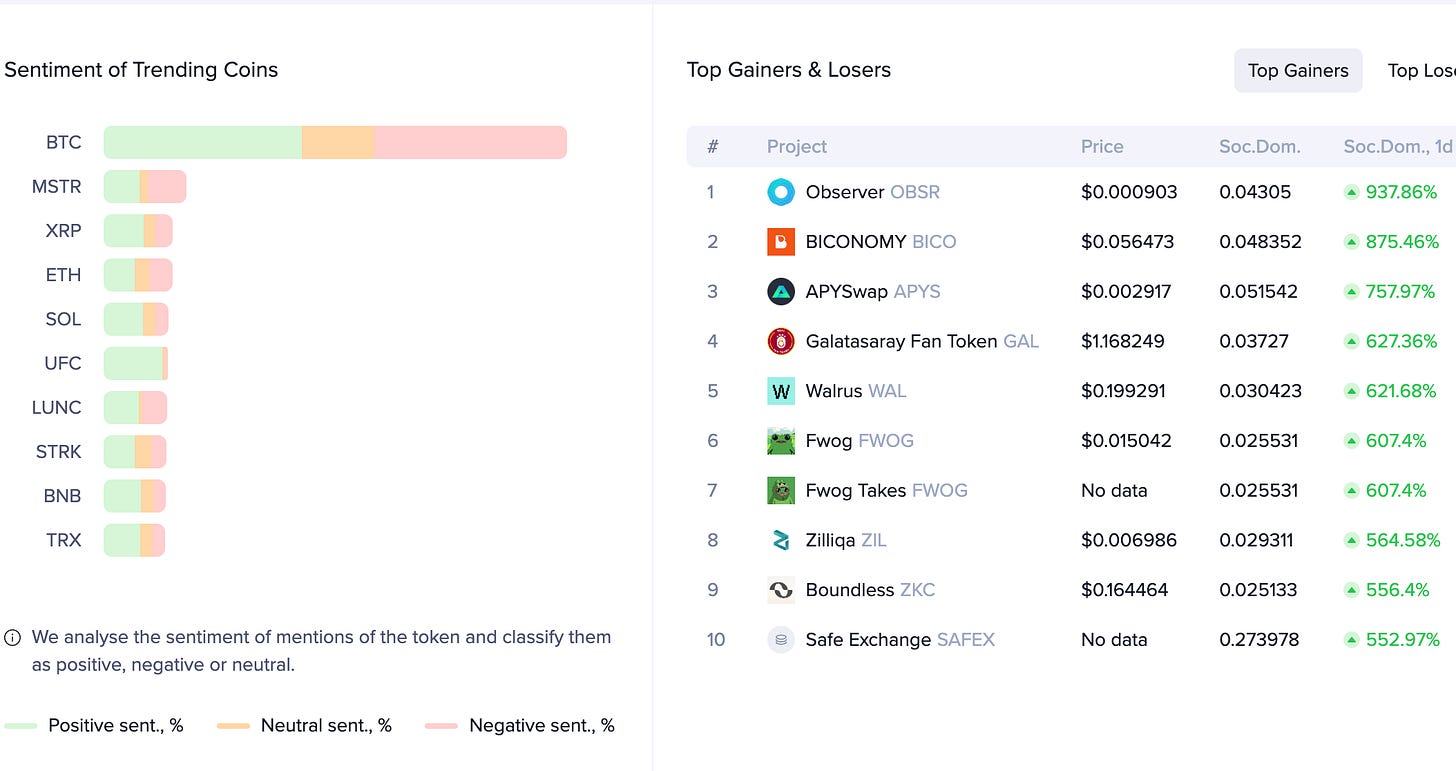This screenshot has width=1456, height=771.
Task: Switch to the Top Losers tab
Action: click(1421, 70)
